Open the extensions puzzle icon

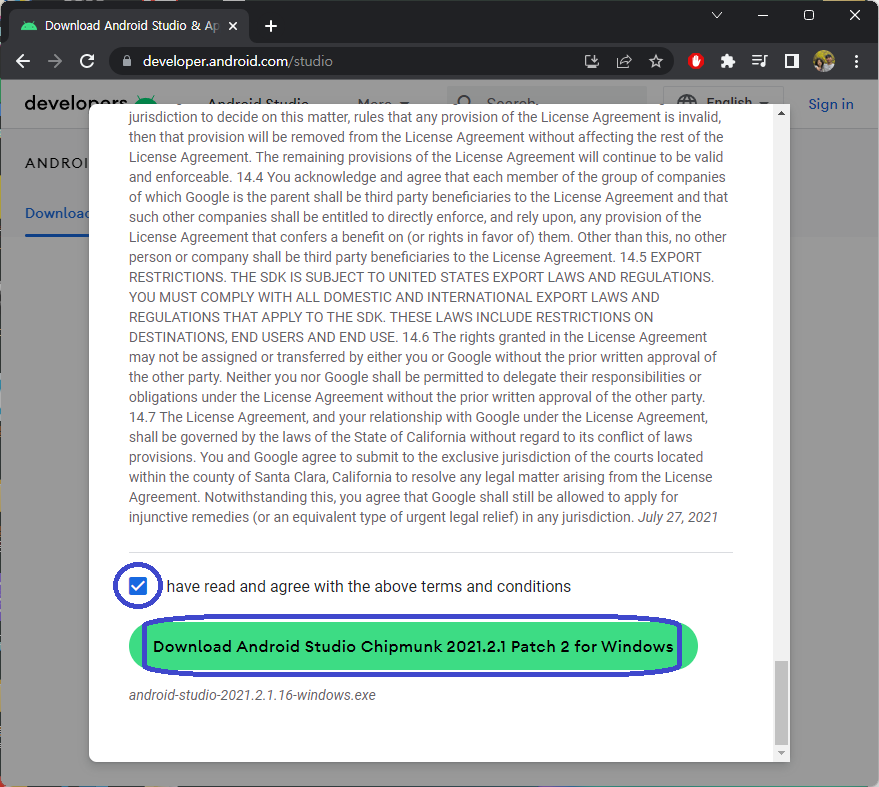(x=728, y=61)
